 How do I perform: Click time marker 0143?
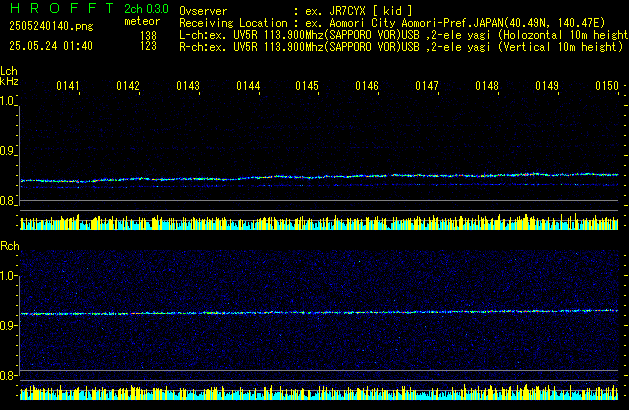click(188, 86)
